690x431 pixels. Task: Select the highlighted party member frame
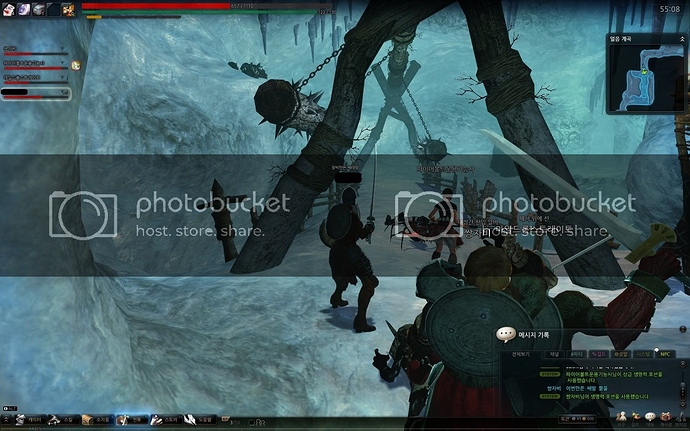click(36, 94)
